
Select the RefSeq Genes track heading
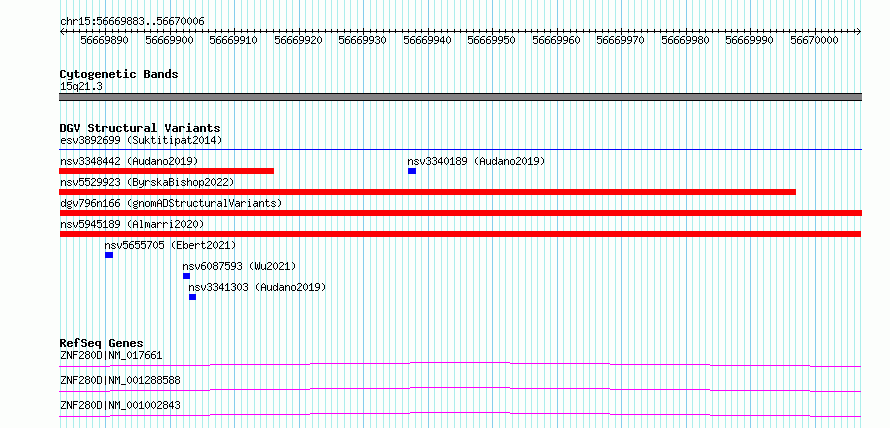102,343
